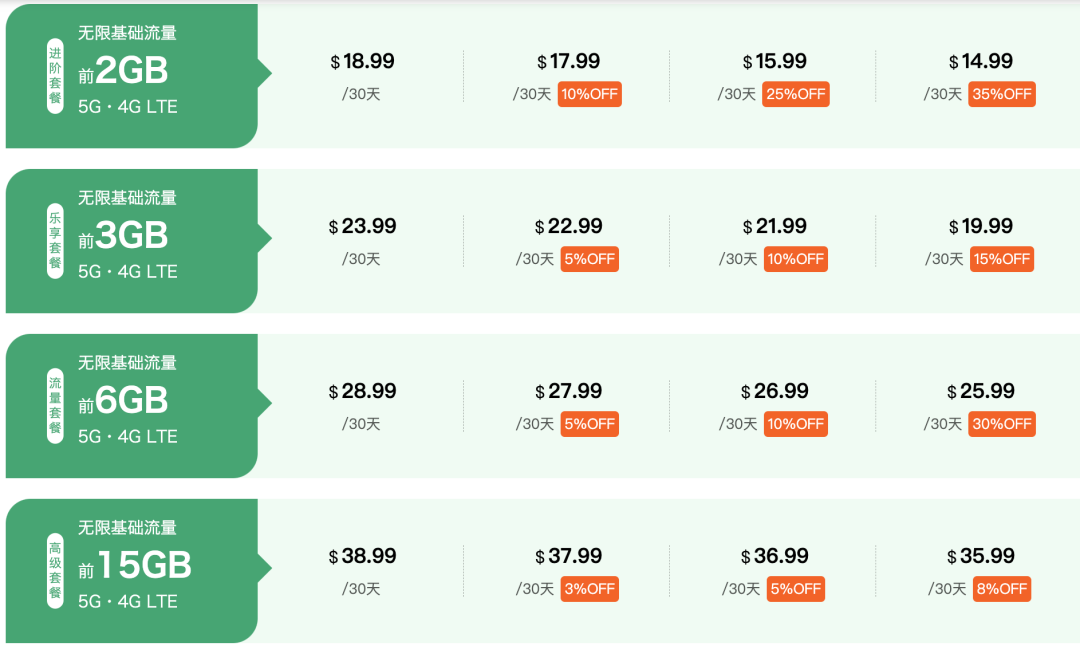
Task: Choose the 8%OFF discount badge
Action: (1002, 589)
